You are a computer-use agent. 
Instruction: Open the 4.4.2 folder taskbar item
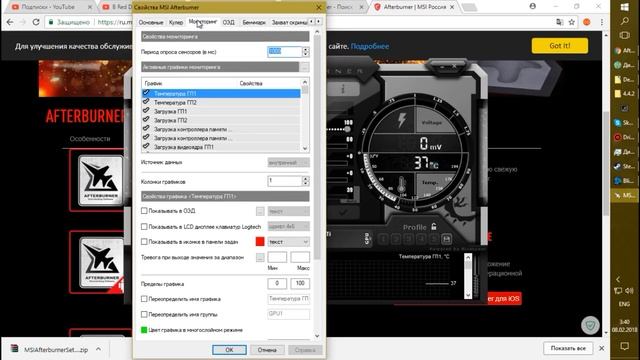pyautogui.click(x=624, y=93)
